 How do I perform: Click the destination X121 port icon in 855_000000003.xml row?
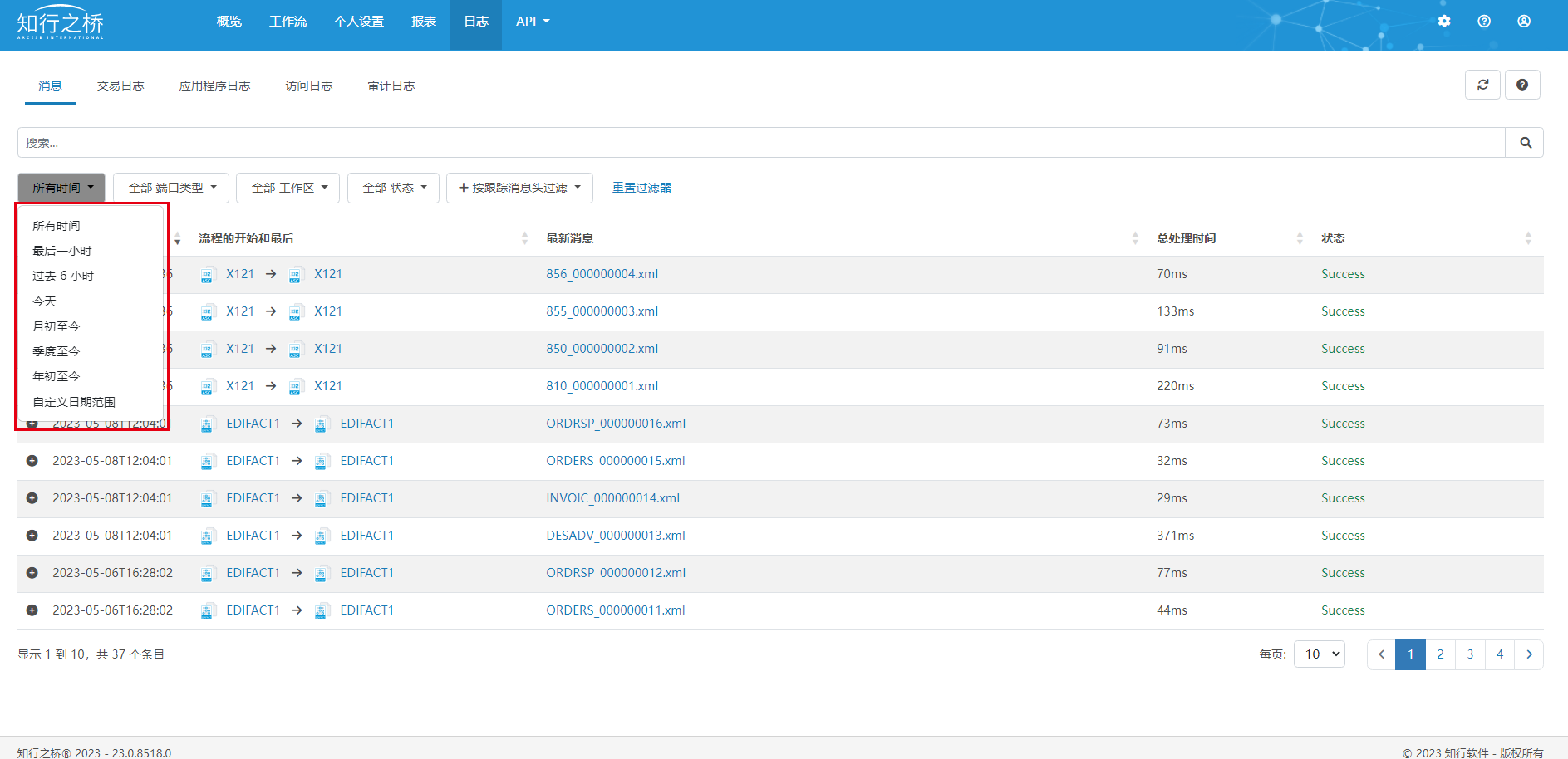coord(296,312)
